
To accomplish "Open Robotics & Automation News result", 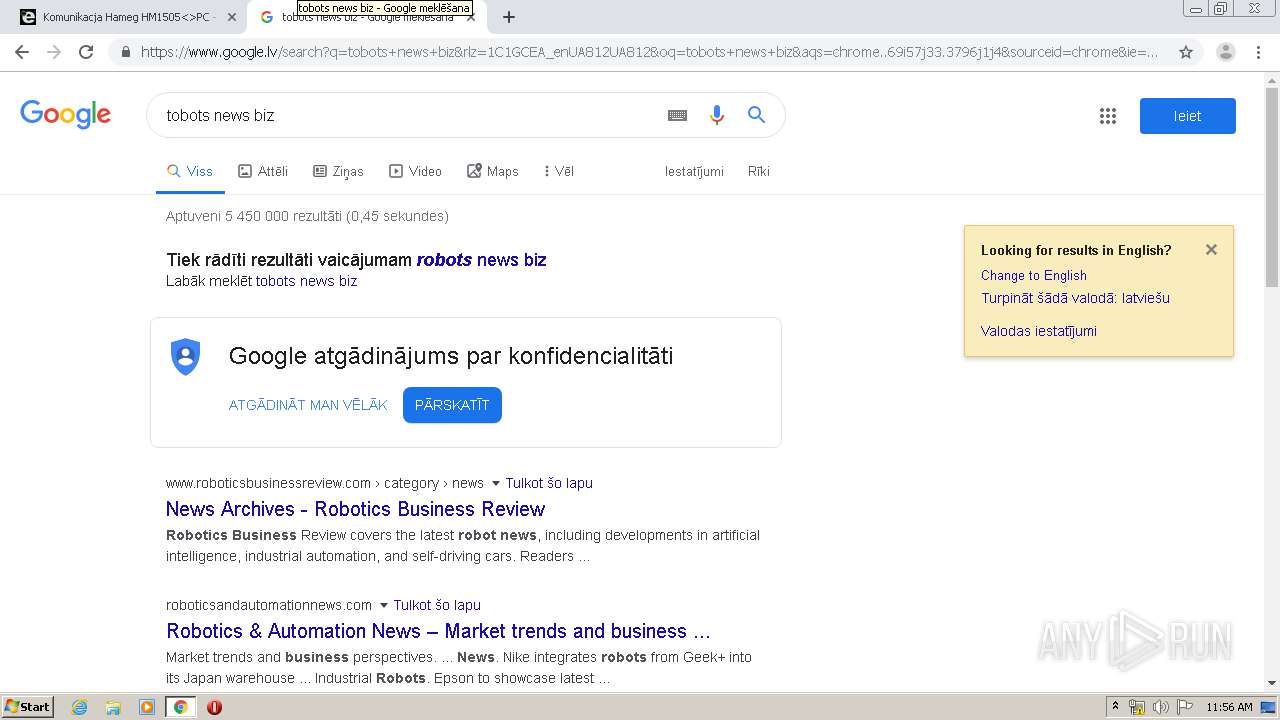I will [438, 631].
